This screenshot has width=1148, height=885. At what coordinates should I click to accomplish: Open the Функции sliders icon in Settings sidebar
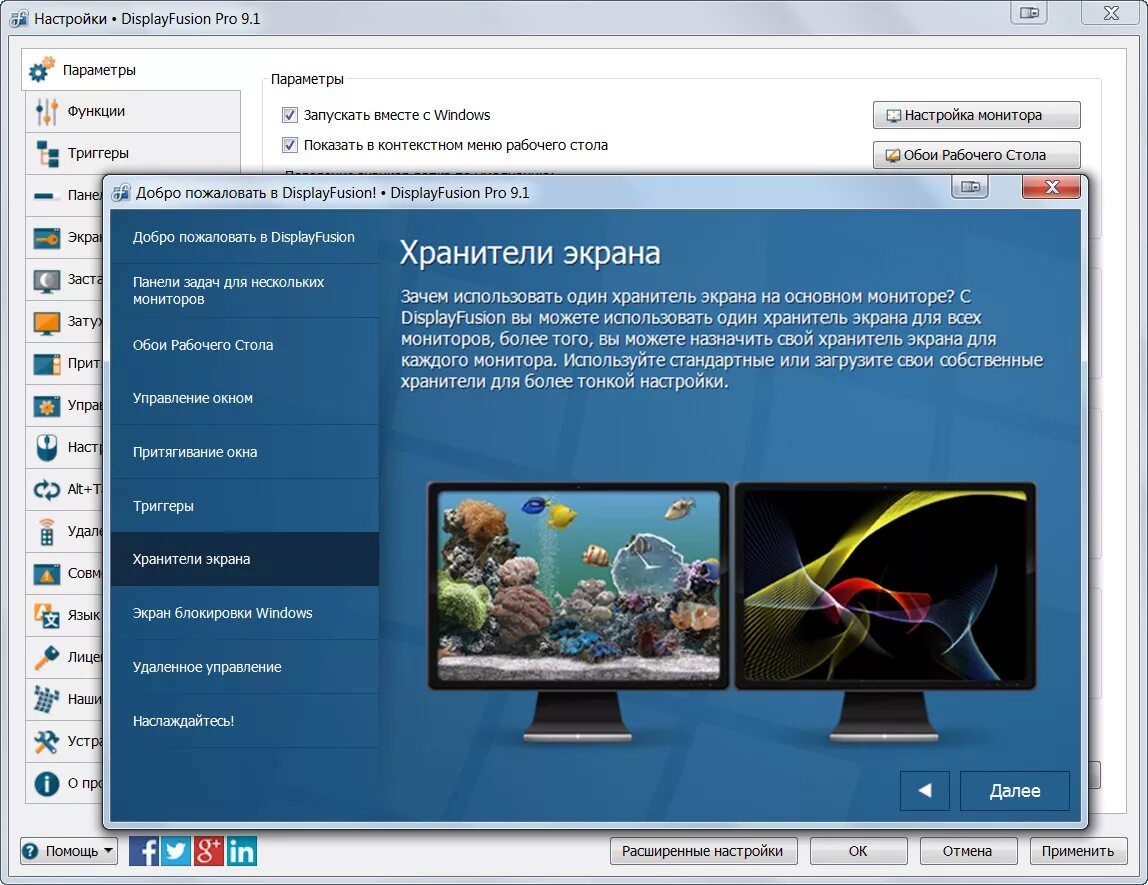(46, 111)
